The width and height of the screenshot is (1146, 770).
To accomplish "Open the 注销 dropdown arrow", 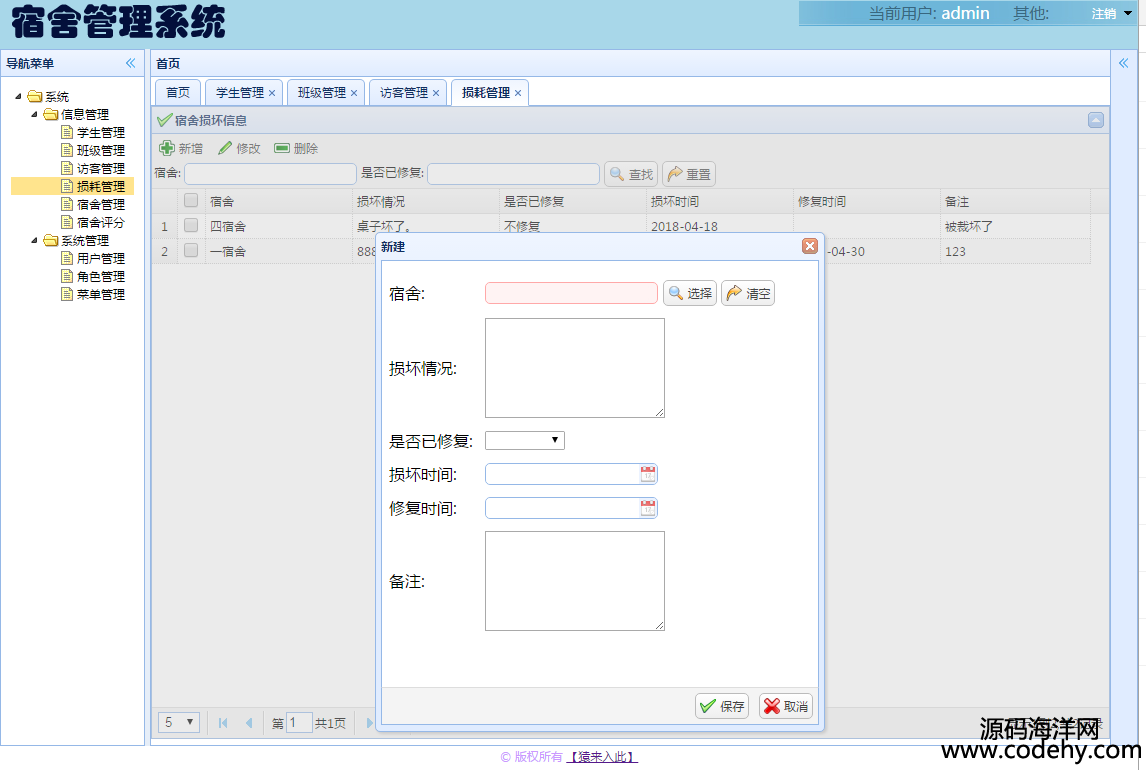I will tap(1128, 13).
